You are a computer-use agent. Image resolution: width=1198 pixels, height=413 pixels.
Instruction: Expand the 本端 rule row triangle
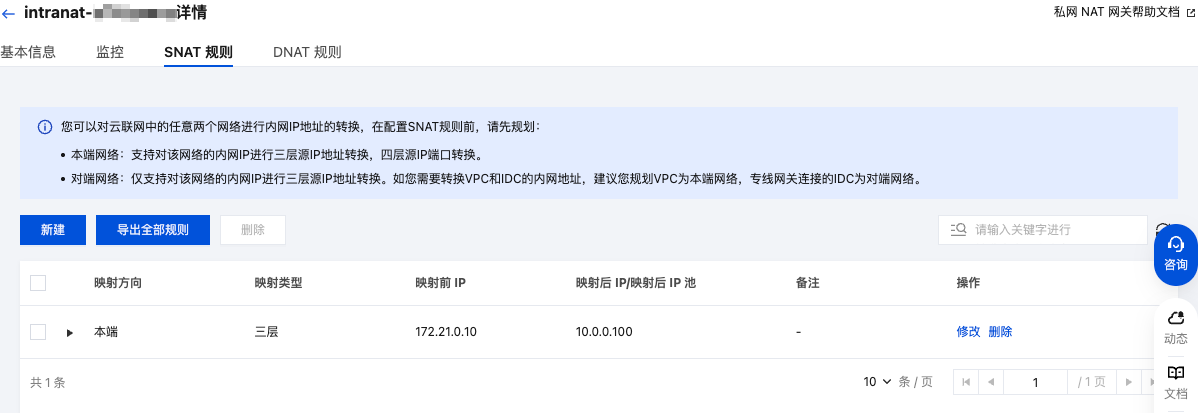70,333
